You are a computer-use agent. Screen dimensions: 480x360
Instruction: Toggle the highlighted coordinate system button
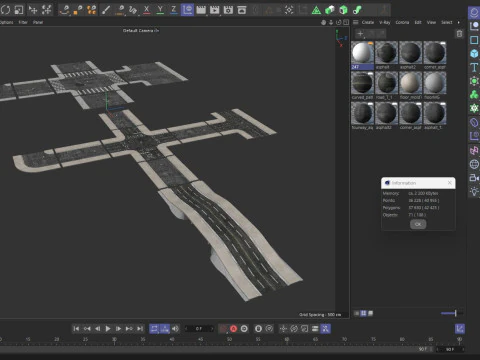click(x=187, y=10)
